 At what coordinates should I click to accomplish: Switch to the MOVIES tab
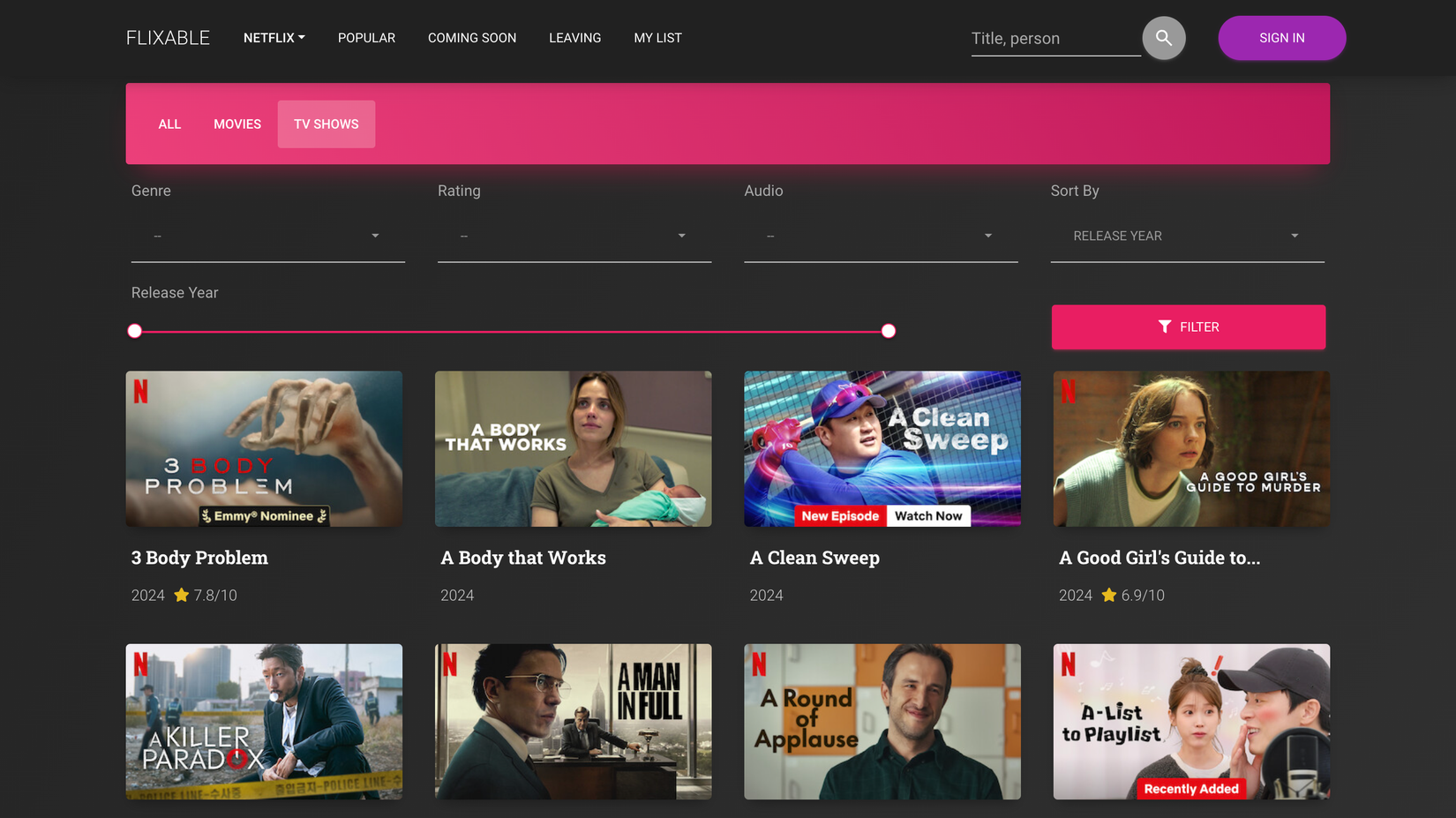pos(237,124)
